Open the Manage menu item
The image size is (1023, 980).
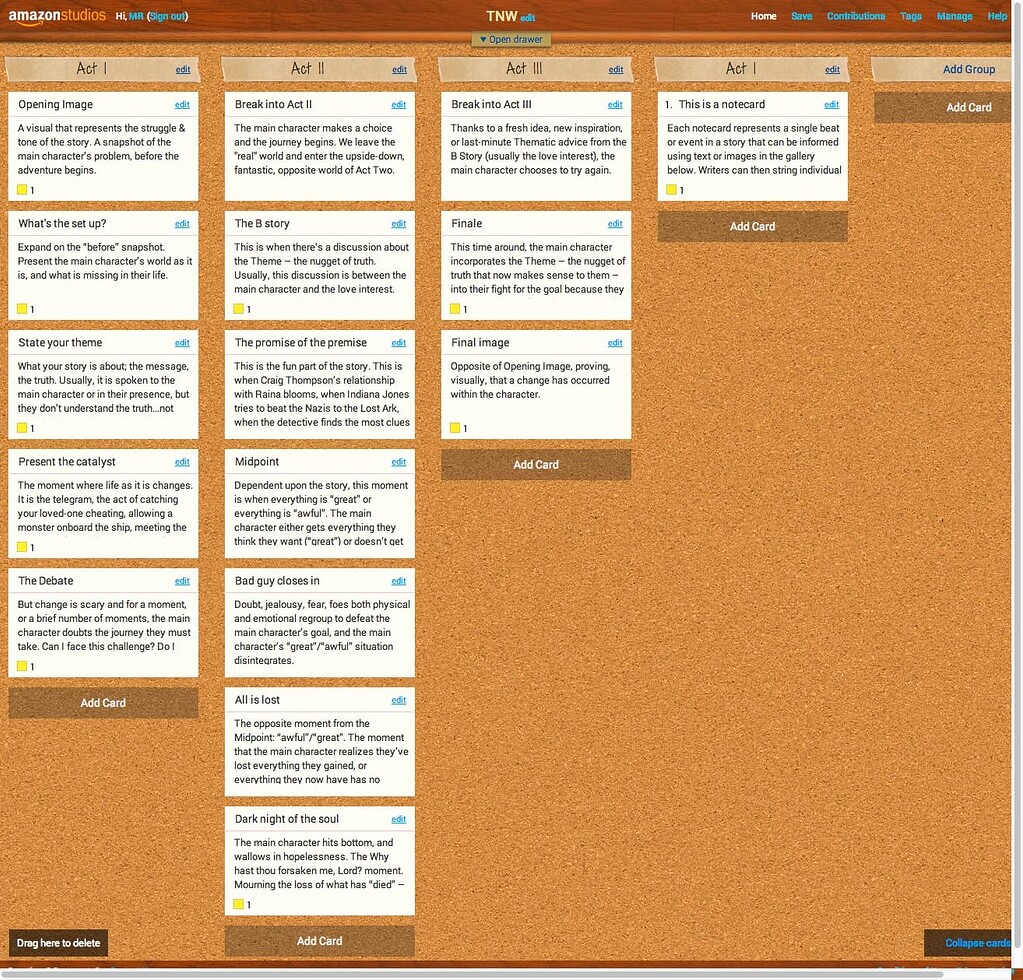(954, 16)
